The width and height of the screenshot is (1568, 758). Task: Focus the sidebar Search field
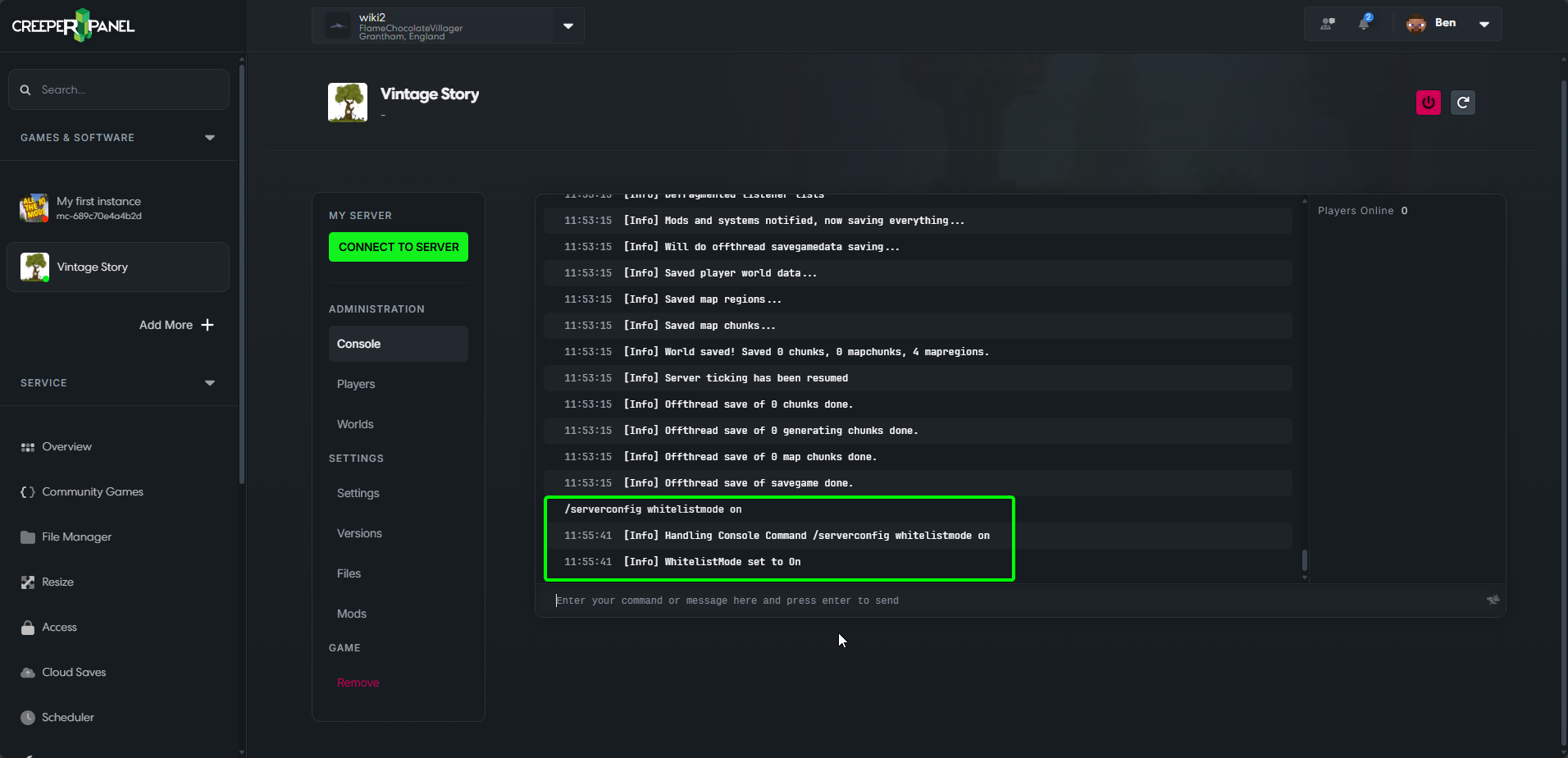tap(119, 89)
